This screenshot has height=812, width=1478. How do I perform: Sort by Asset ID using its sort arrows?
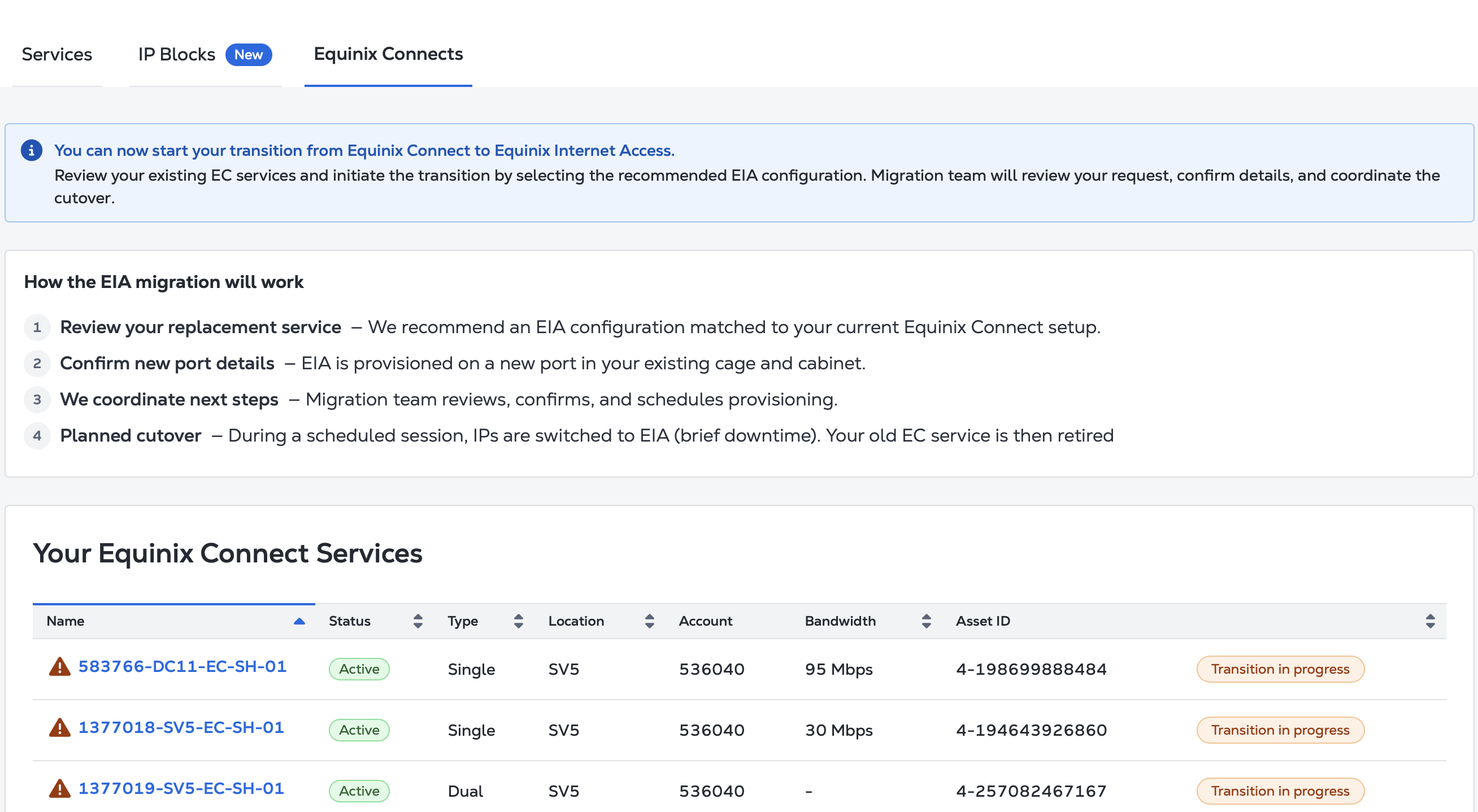pos(1430,621)
